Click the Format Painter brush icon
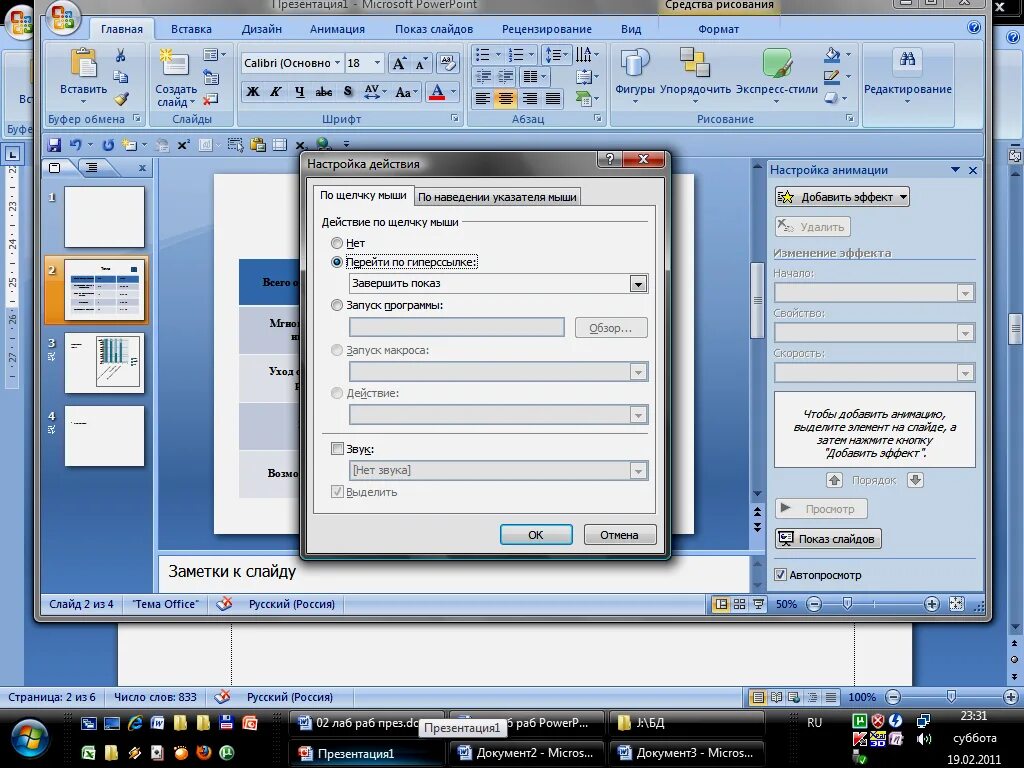Viewport: 1024px width, 768px height. [x=121, y=99]
